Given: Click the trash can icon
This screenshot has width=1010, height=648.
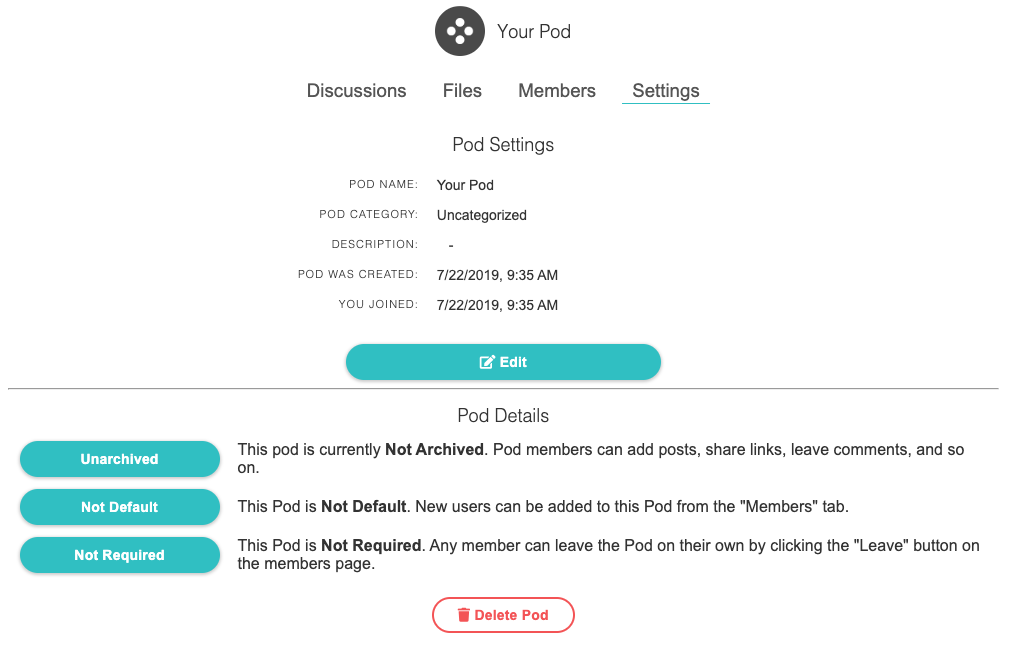Looking at the screenshot, I should pos(463,615).
